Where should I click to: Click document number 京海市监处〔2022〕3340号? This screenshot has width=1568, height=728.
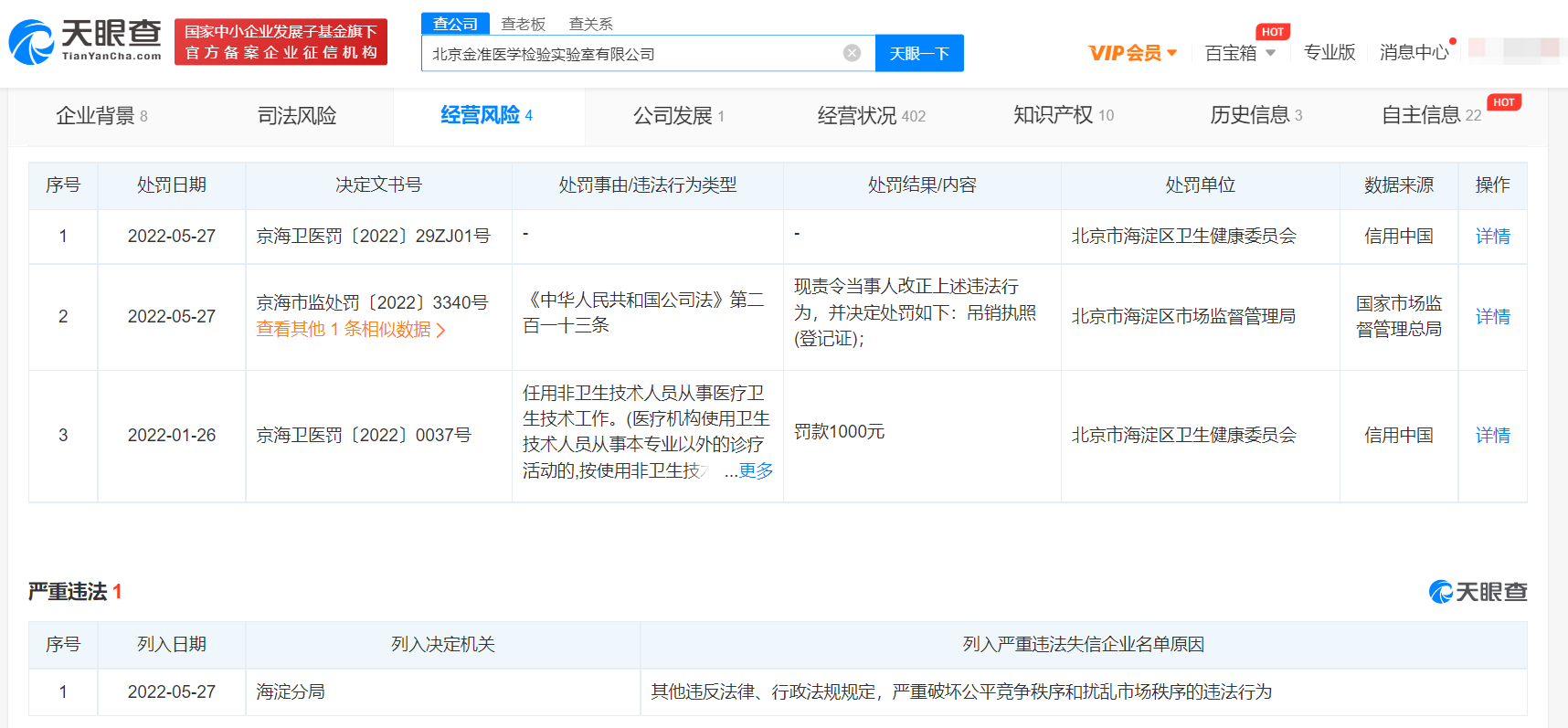(x=372, y=302)
